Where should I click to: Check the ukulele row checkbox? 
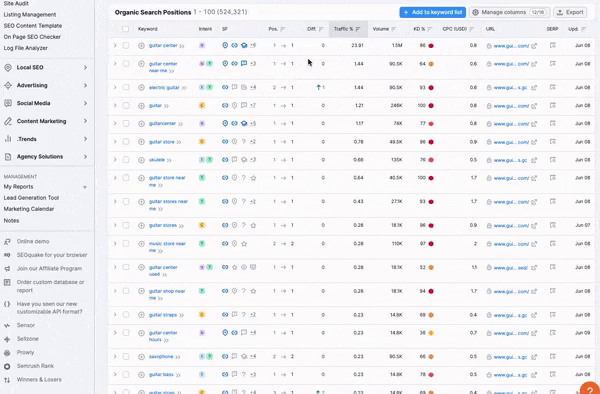coord(126,160)
